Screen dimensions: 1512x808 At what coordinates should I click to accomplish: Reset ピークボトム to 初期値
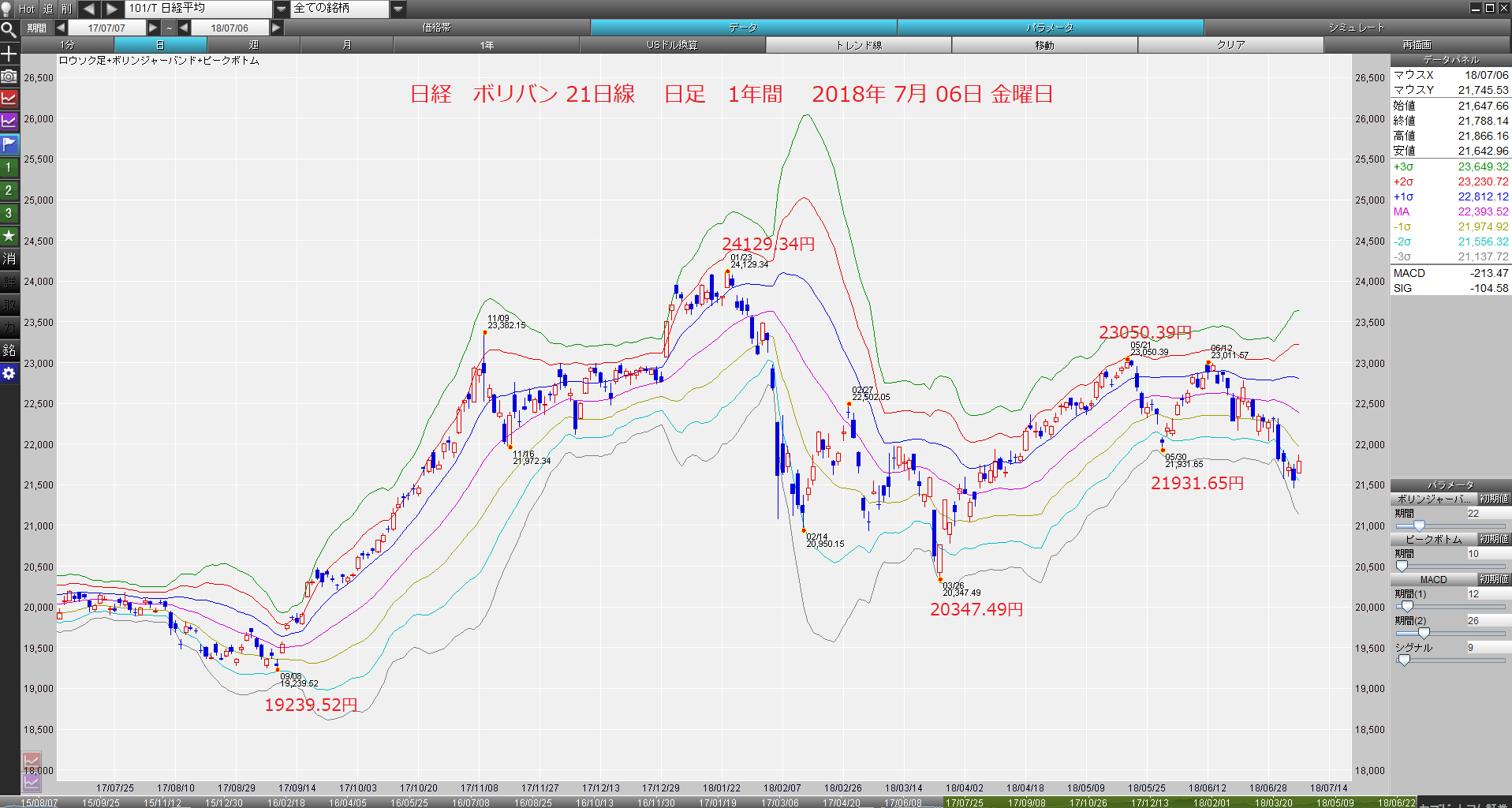click(1494, 539)
